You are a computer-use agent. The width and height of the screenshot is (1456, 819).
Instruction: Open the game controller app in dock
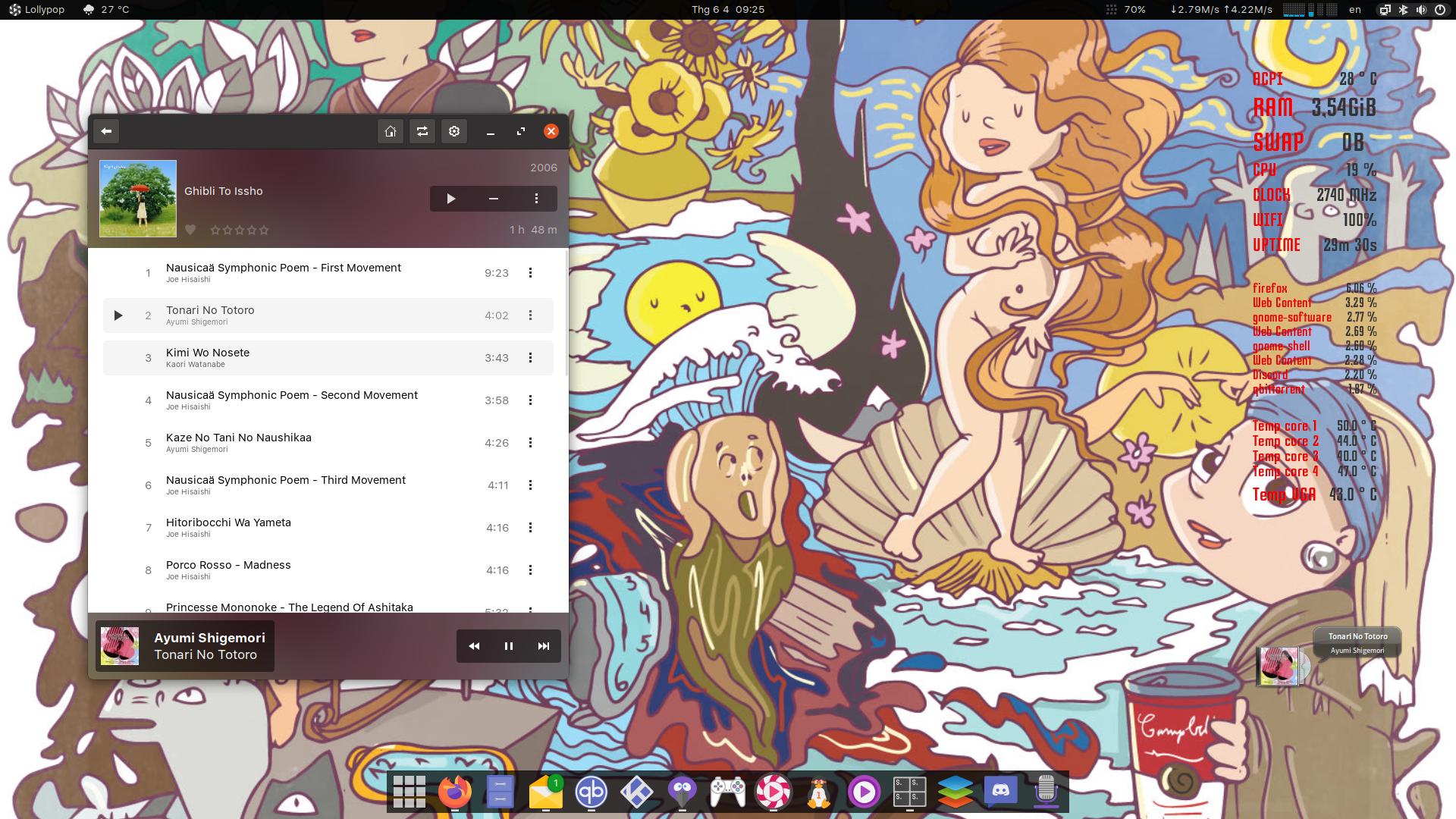click(x=728, y=792)
